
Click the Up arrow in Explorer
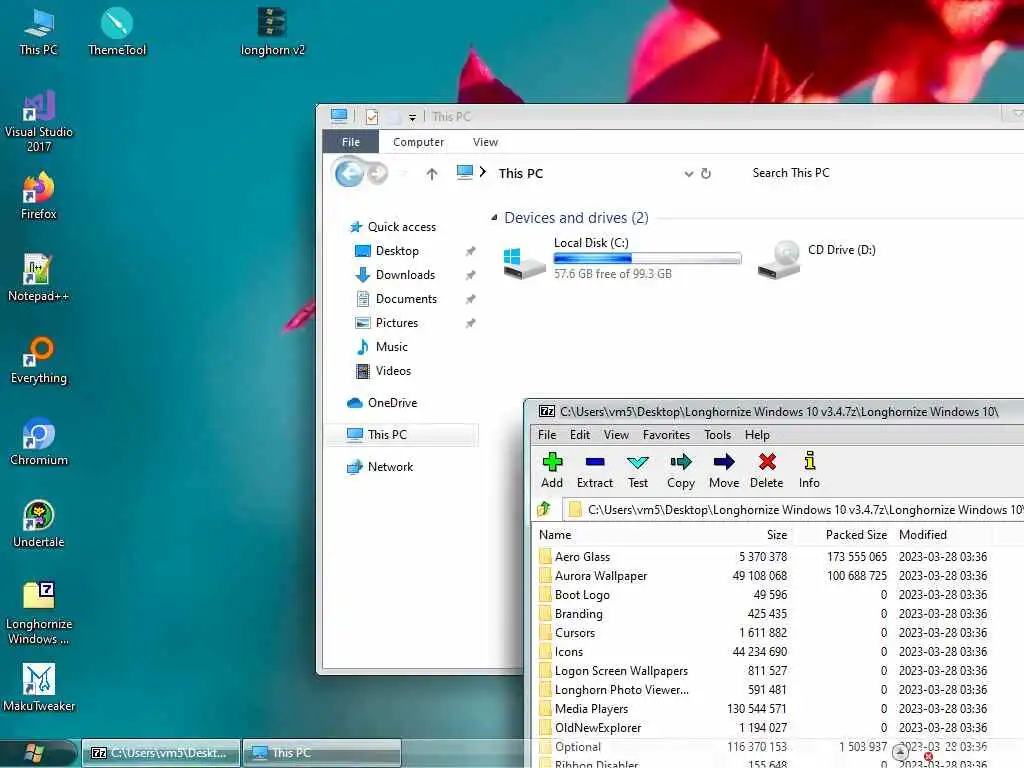[432, 174]
